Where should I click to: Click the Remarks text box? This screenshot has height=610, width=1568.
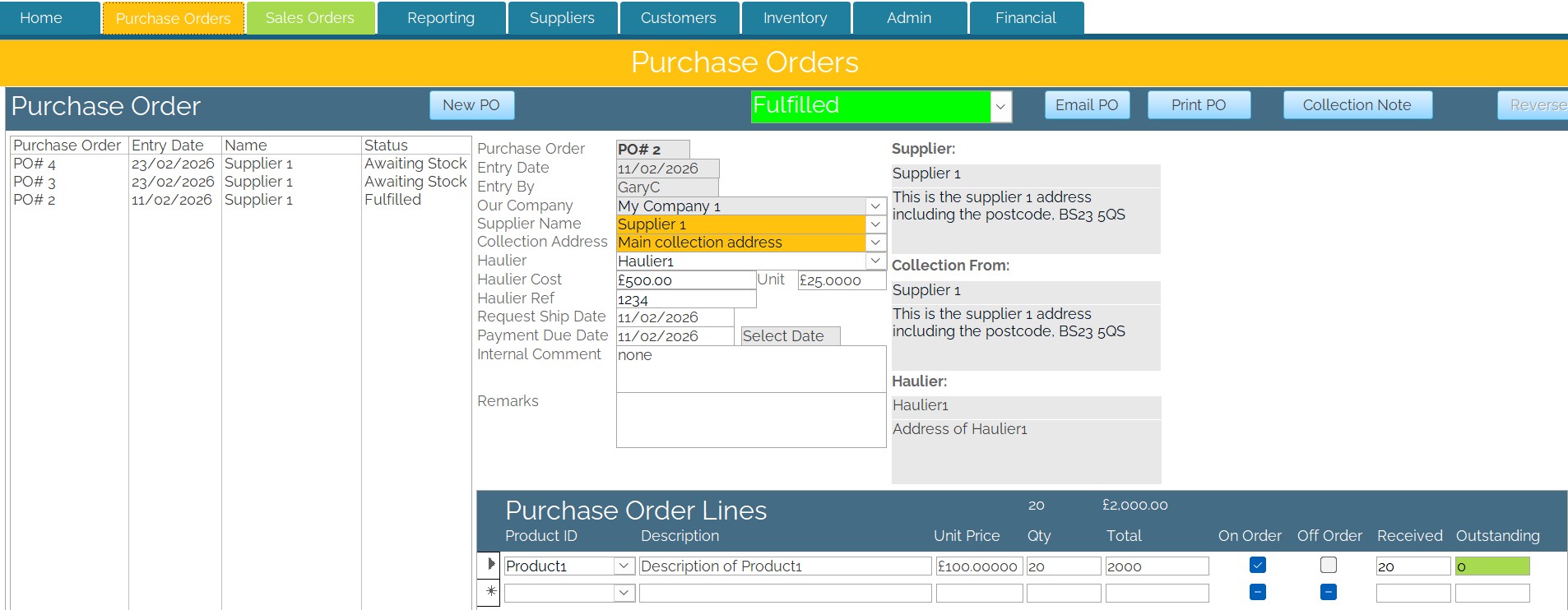[x=751, y=420]
